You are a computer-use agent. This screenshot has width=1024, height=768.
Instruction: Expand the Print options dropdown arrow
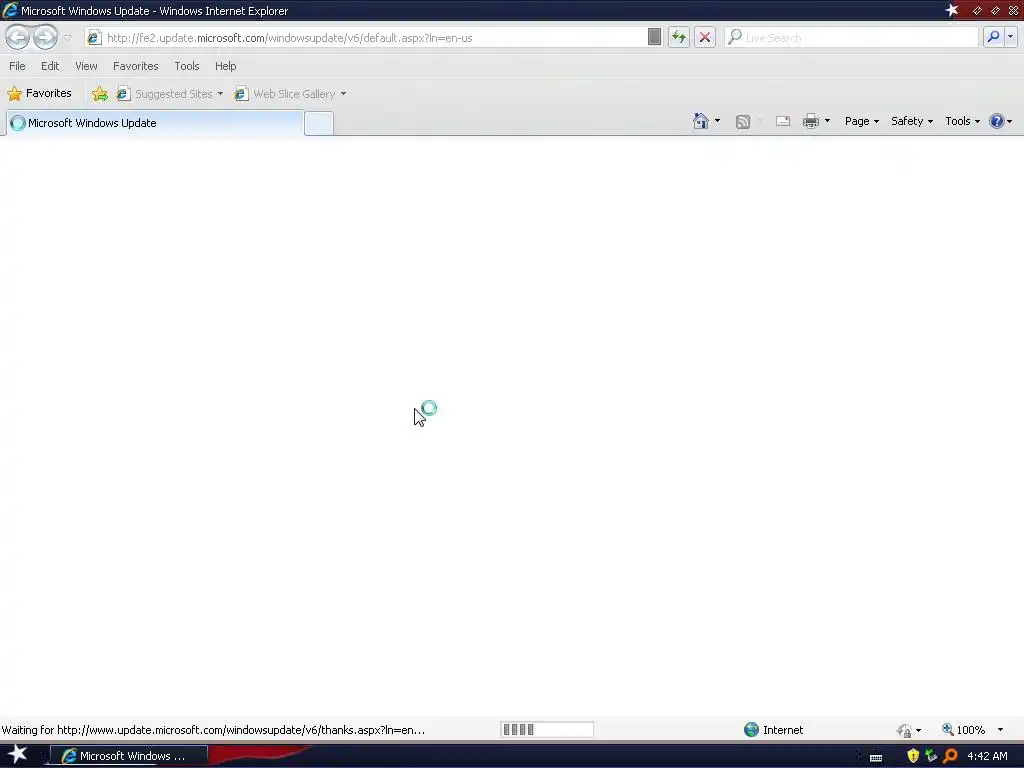point(827,121)
